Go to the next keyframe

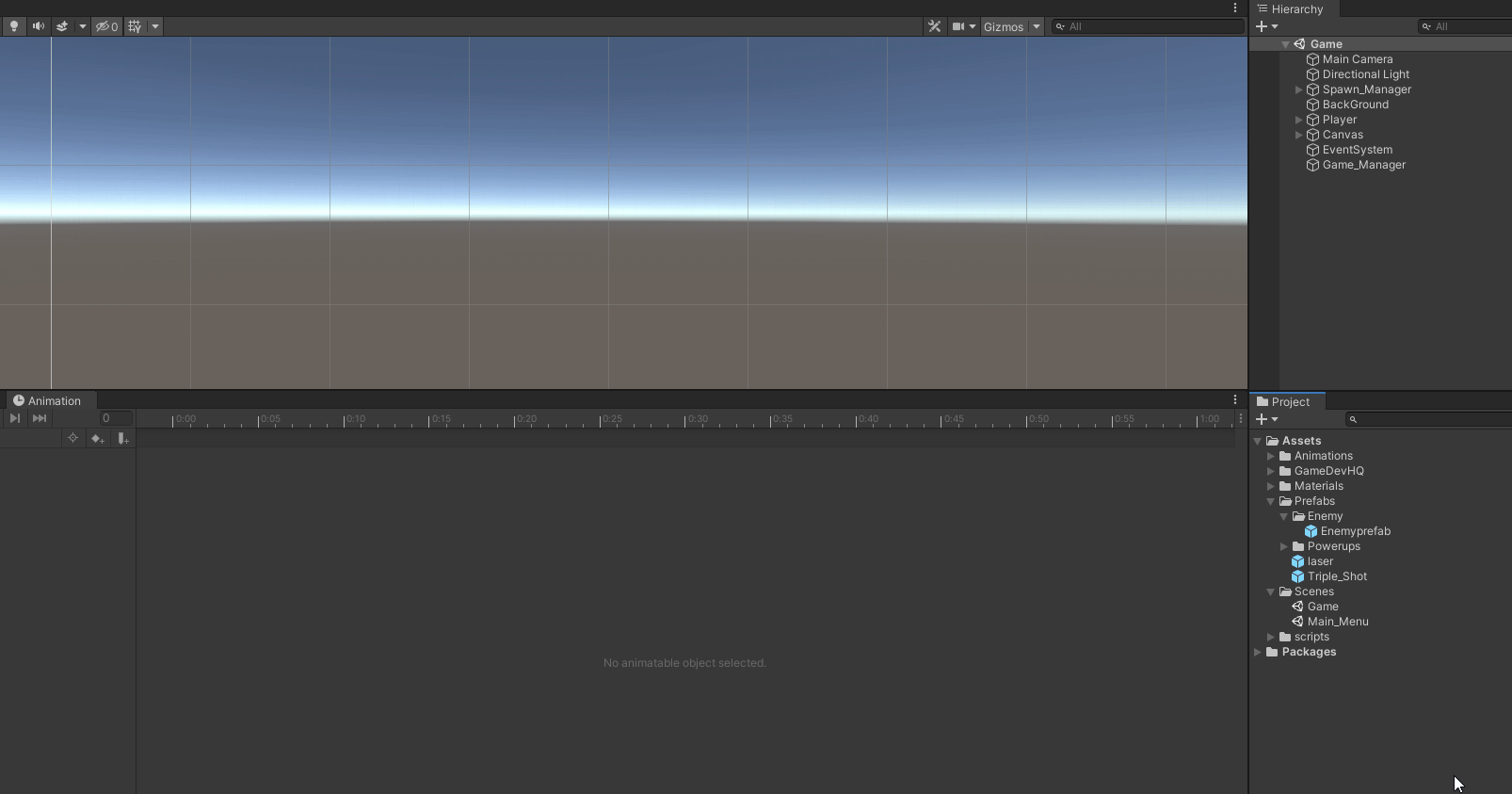tap(15, 418)
